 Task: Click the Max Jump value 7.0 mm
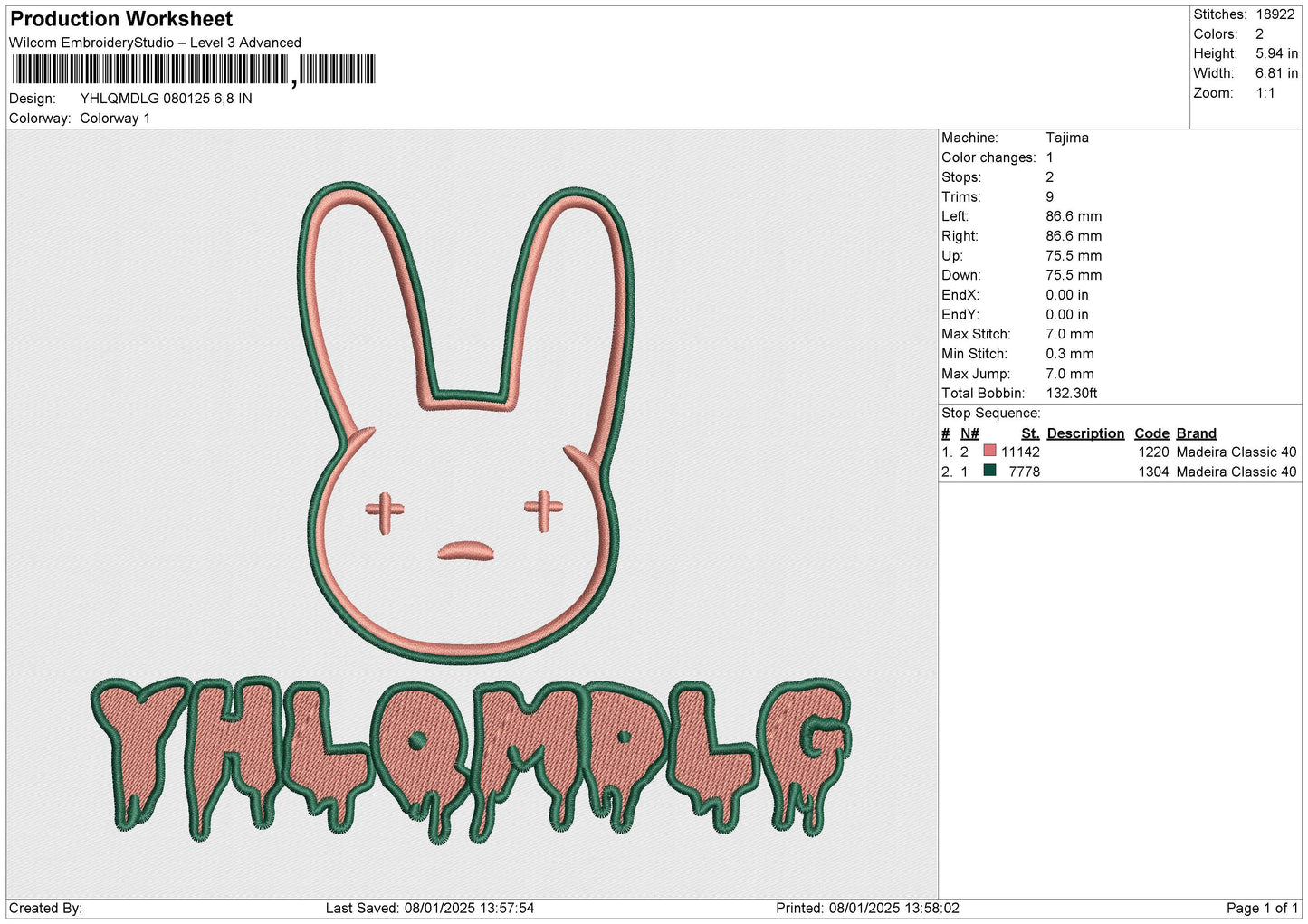pos(1070,374)
